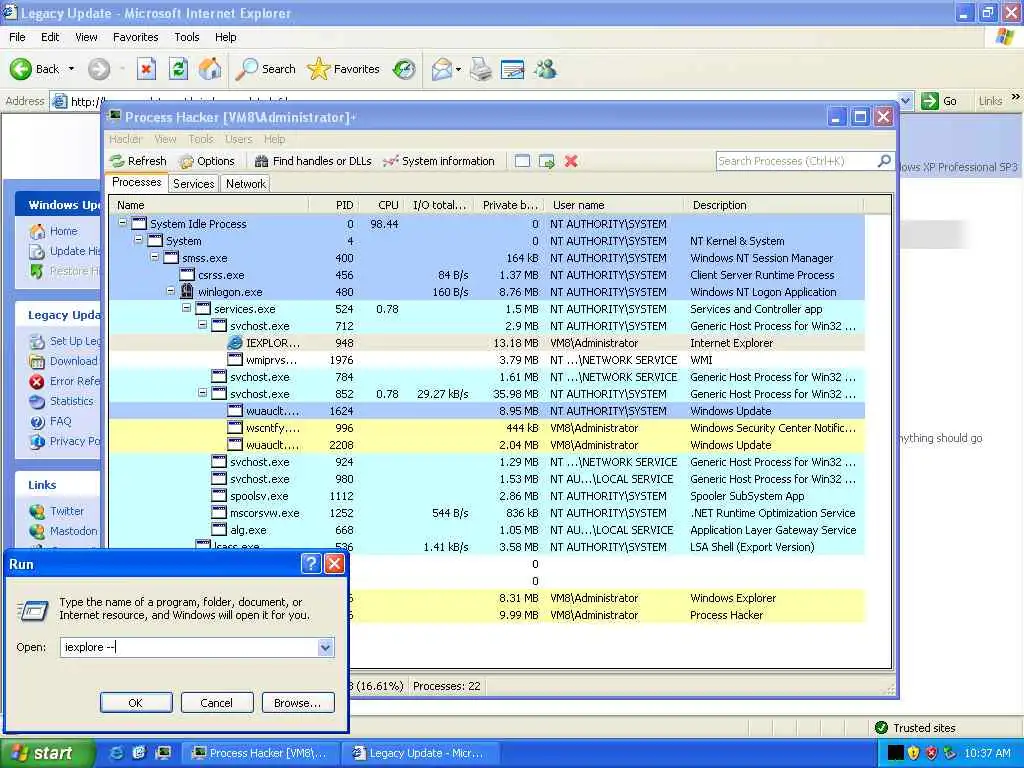Refresh the Process Hacker process list
This screenshot has height=768, width=1024.
click(x=138, y=161)
